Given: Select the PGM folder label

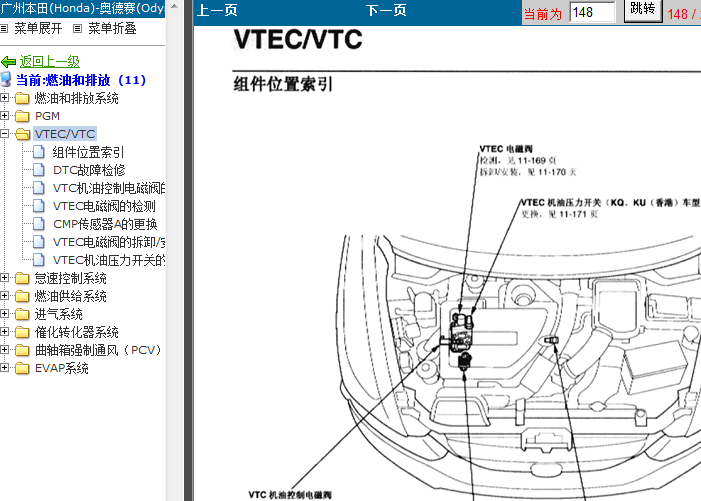Looking at the screenshot, I should pyautogui.click(x=47, y=116).
